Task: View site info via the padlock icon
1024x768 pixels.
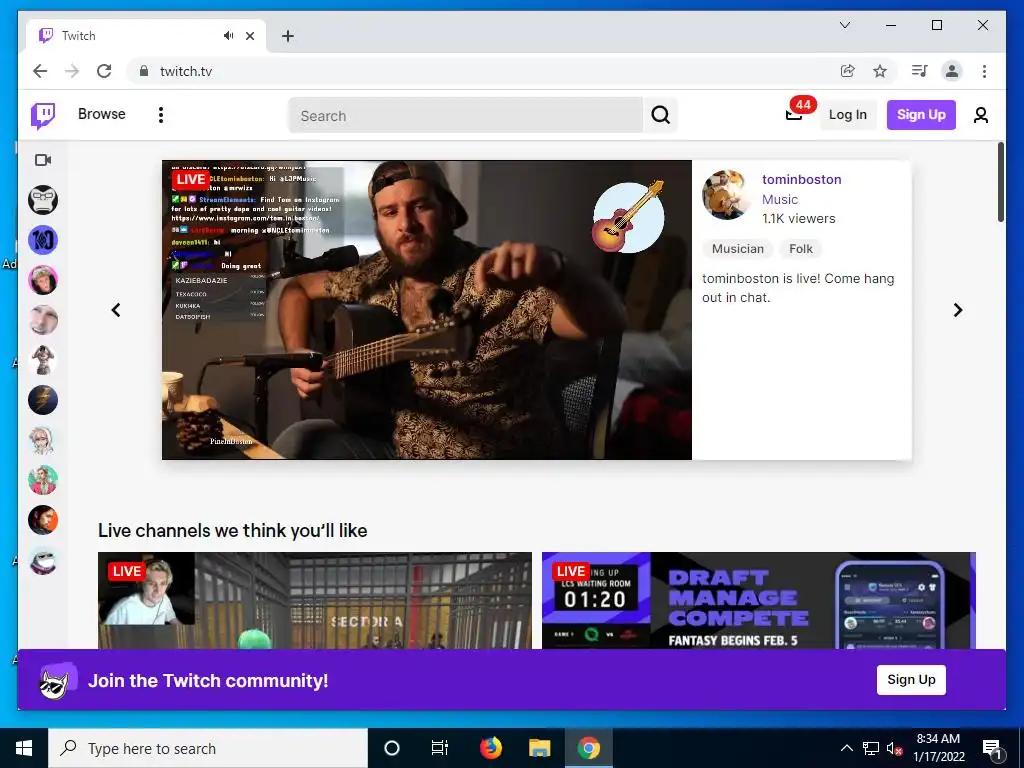Action: coord(144,71)
